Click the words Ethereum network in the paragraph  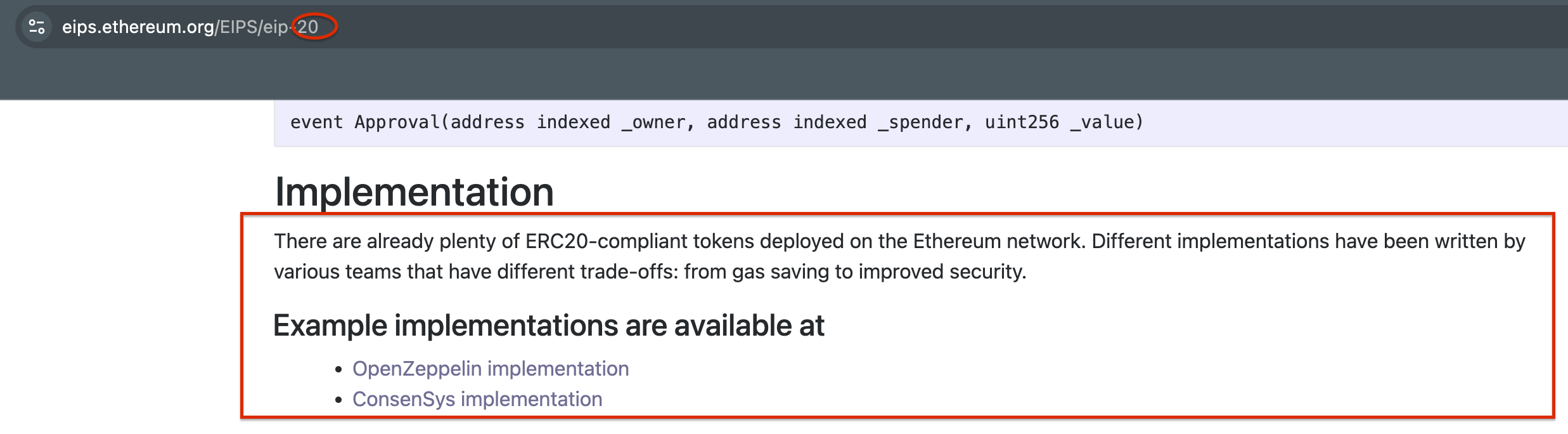click(997, 241)
